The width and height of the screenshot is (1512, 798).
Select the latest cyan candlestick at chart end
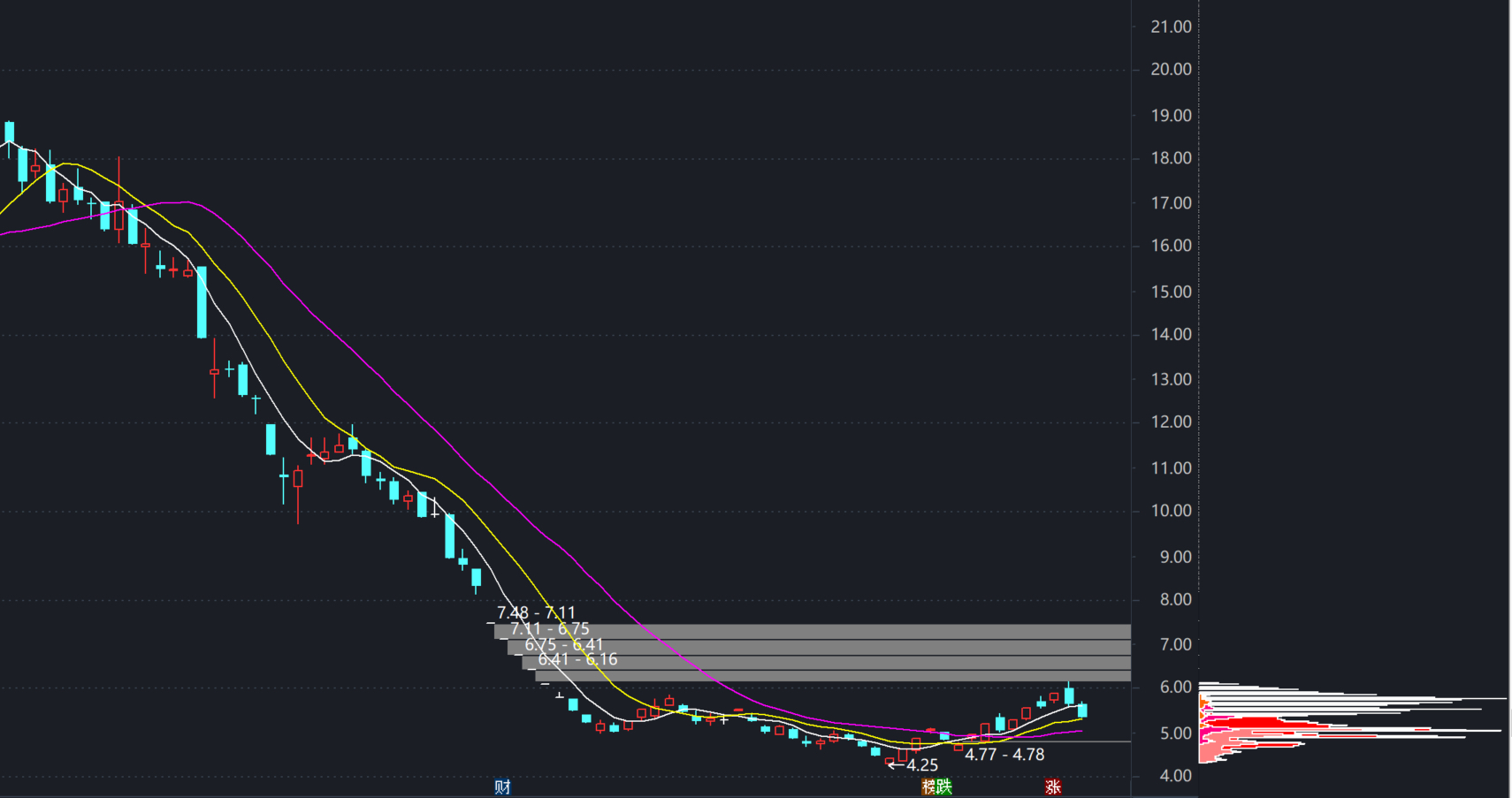pos(1082,710)
